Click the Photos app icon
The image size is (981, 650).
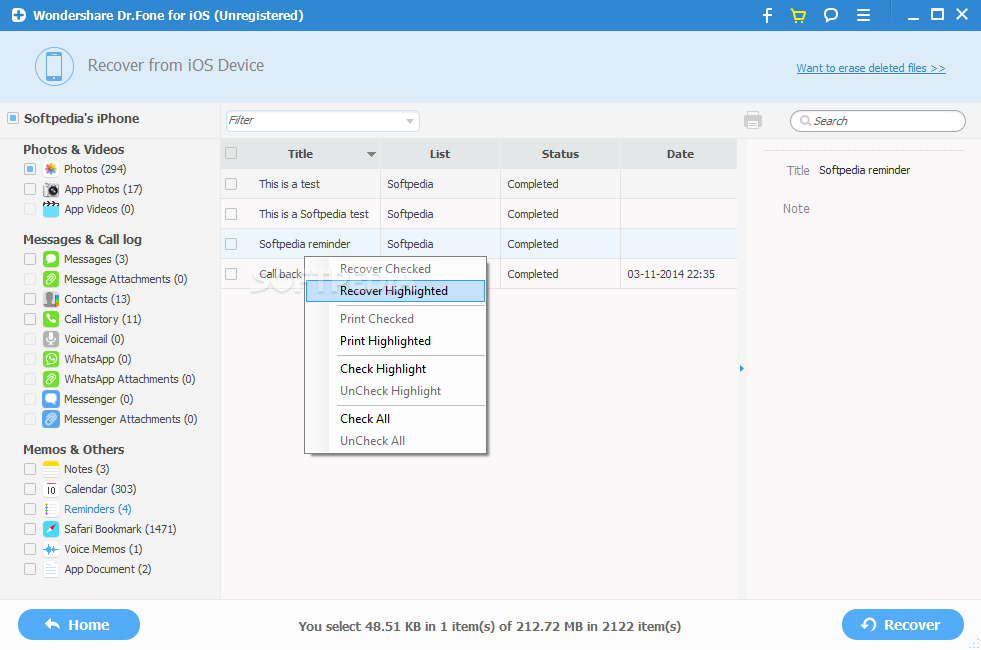51,169
